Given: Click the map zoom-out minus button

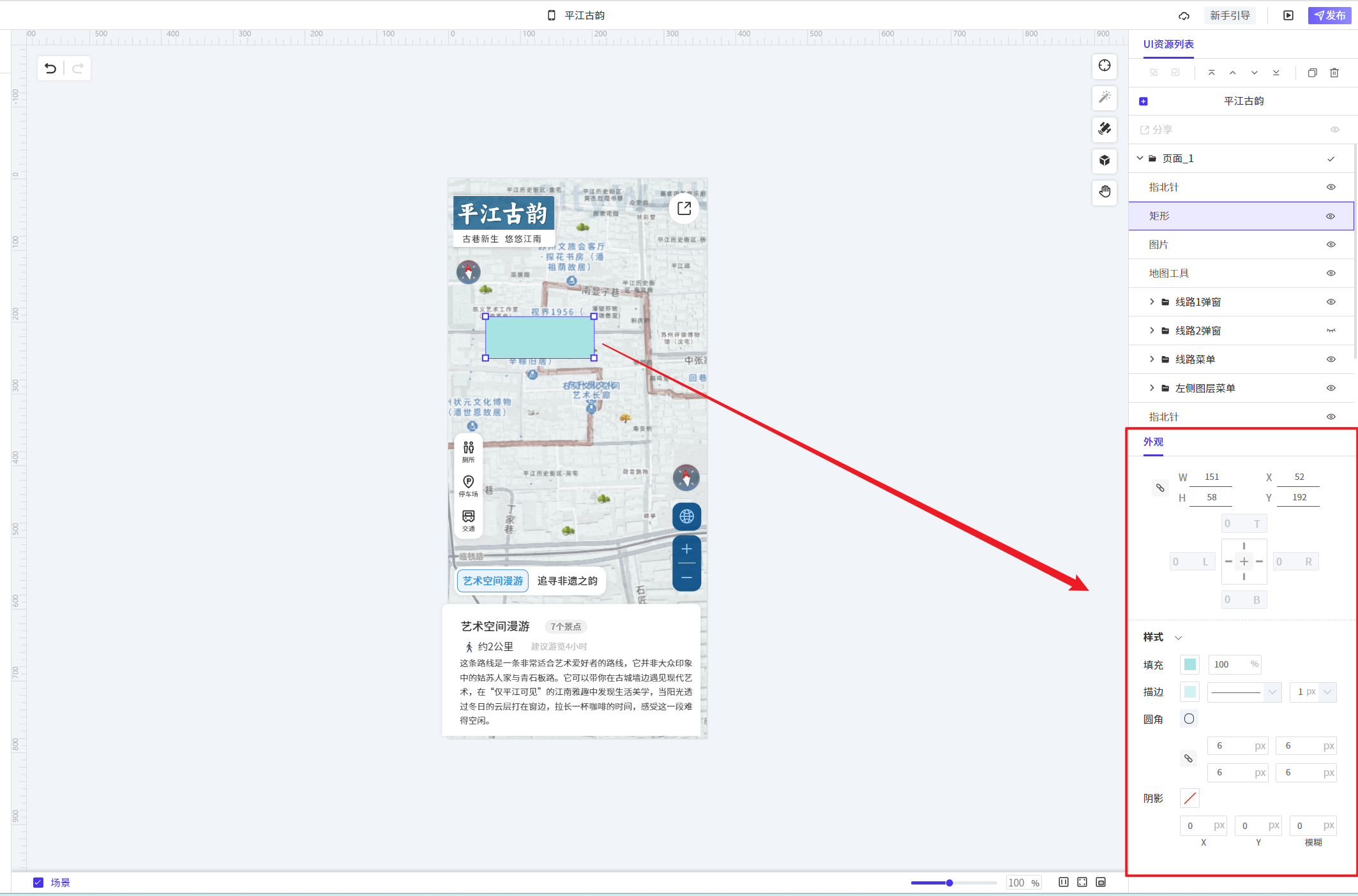Looking at the screenshot, I should (686, 578).
